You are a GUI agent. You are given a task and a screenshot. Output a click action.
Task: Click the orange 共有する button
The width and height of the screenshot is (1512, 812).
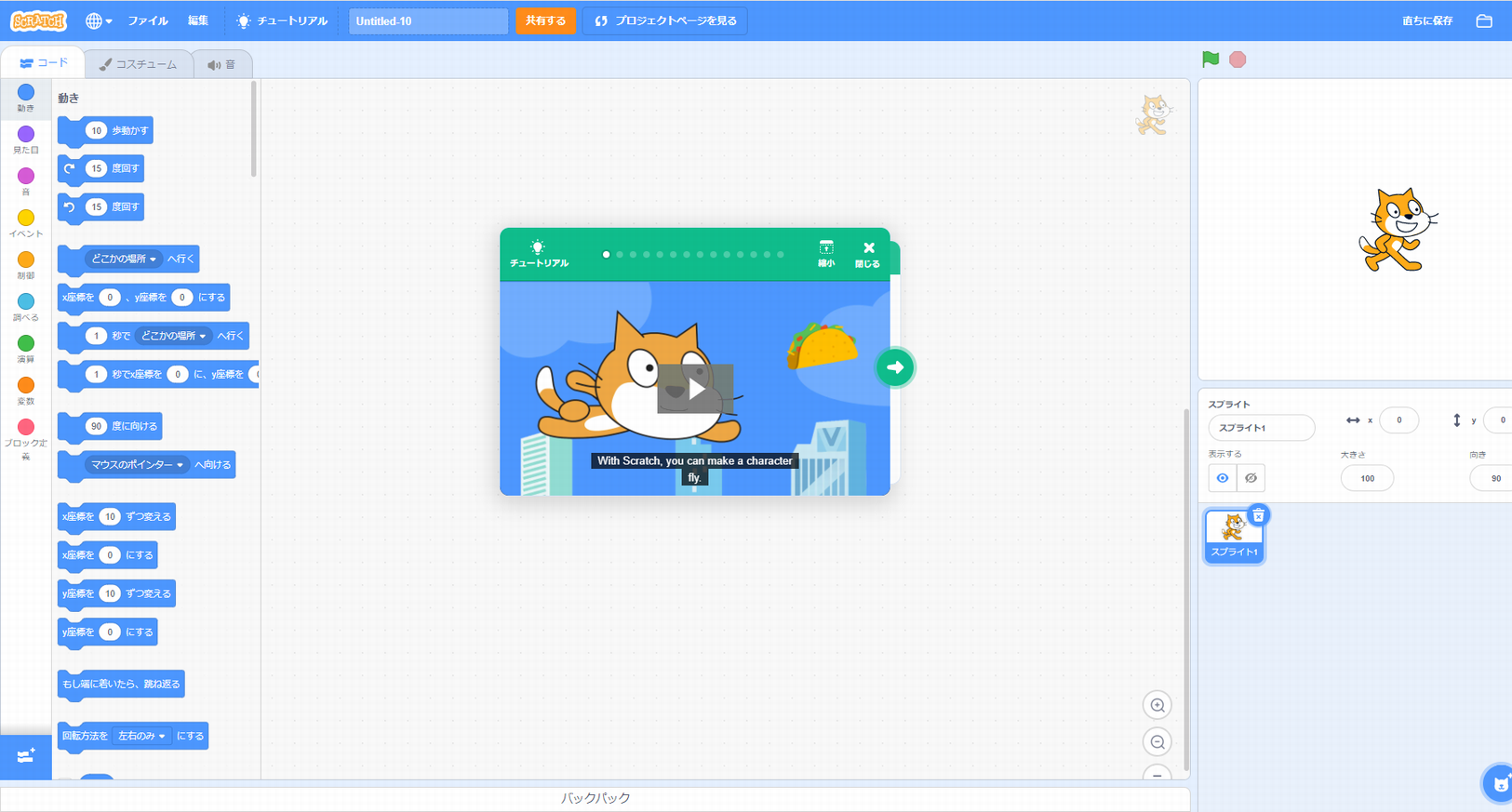pyautogui.click(x=545, y=20)
